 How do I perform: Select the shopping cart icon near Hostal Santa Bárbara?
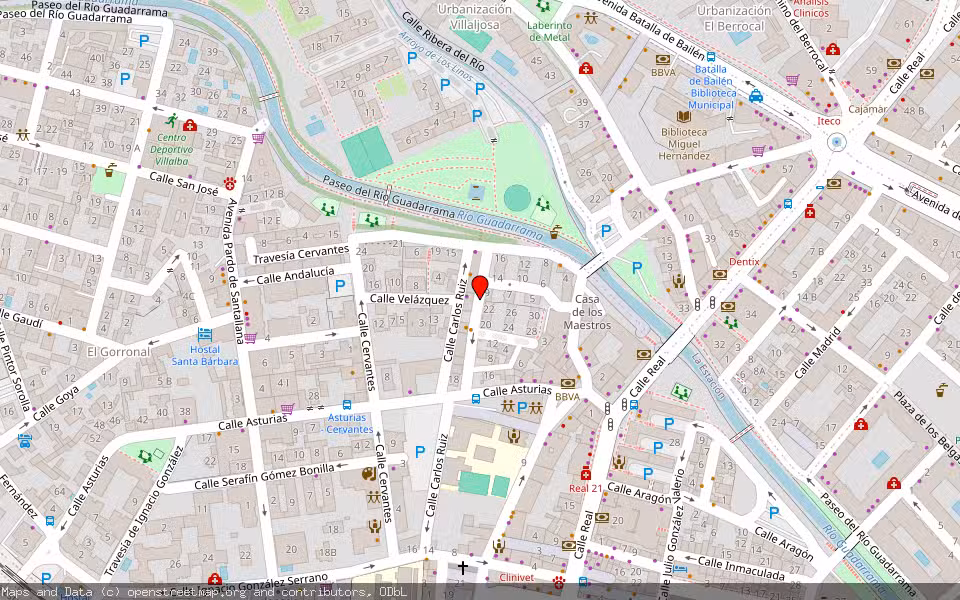tap(250, 337)
